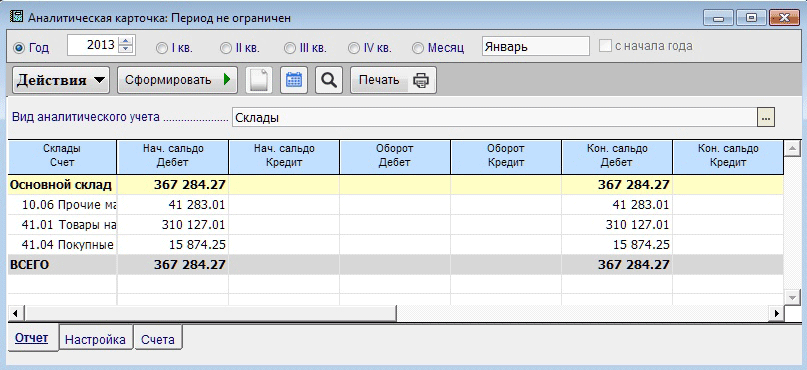Click closing debit 367 284.27 in Основной склад row
The height and width of the screenshot is (370, 807).
tap(634, 185)
